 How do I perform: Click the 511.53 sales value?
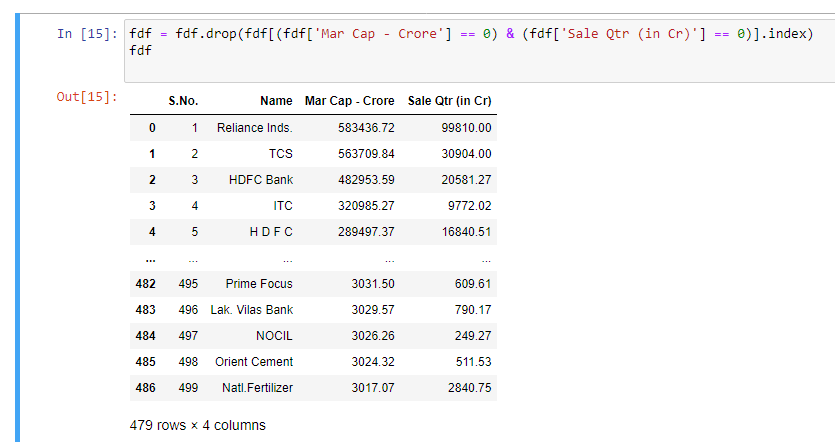click(473, 362)
